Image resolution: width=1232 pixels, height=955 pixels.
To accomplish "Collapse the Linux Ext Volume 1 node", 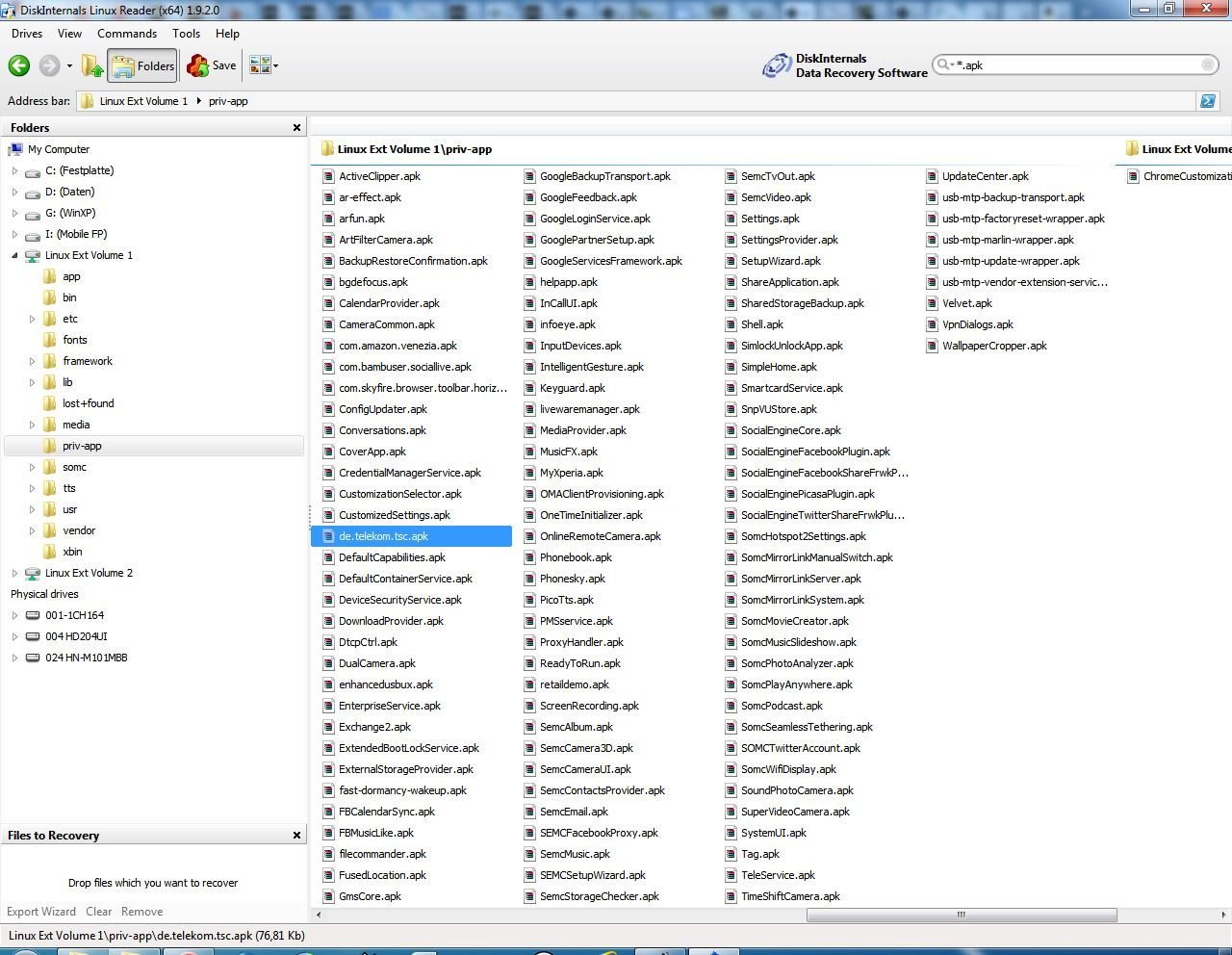I will click(14, 255).
